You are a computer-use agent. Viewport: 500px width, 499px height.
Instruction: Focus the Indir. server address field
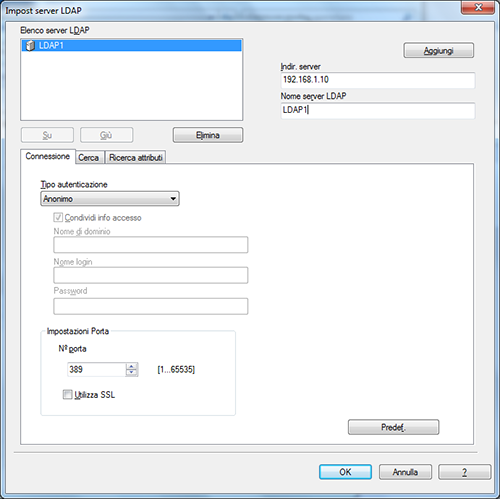[378, 80]
